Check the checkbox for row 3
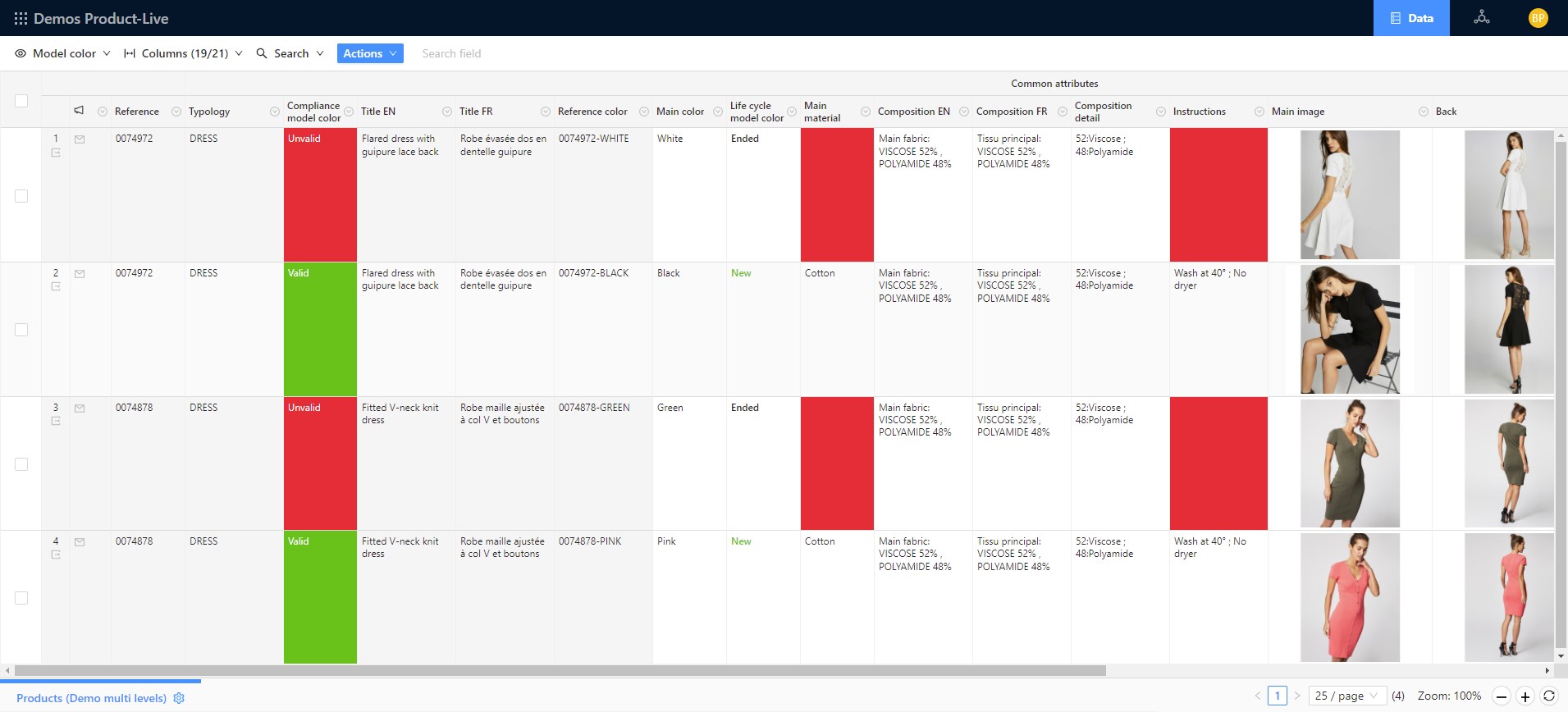The height and width of the screenshot is (712, 1568). tap(21, 464)
